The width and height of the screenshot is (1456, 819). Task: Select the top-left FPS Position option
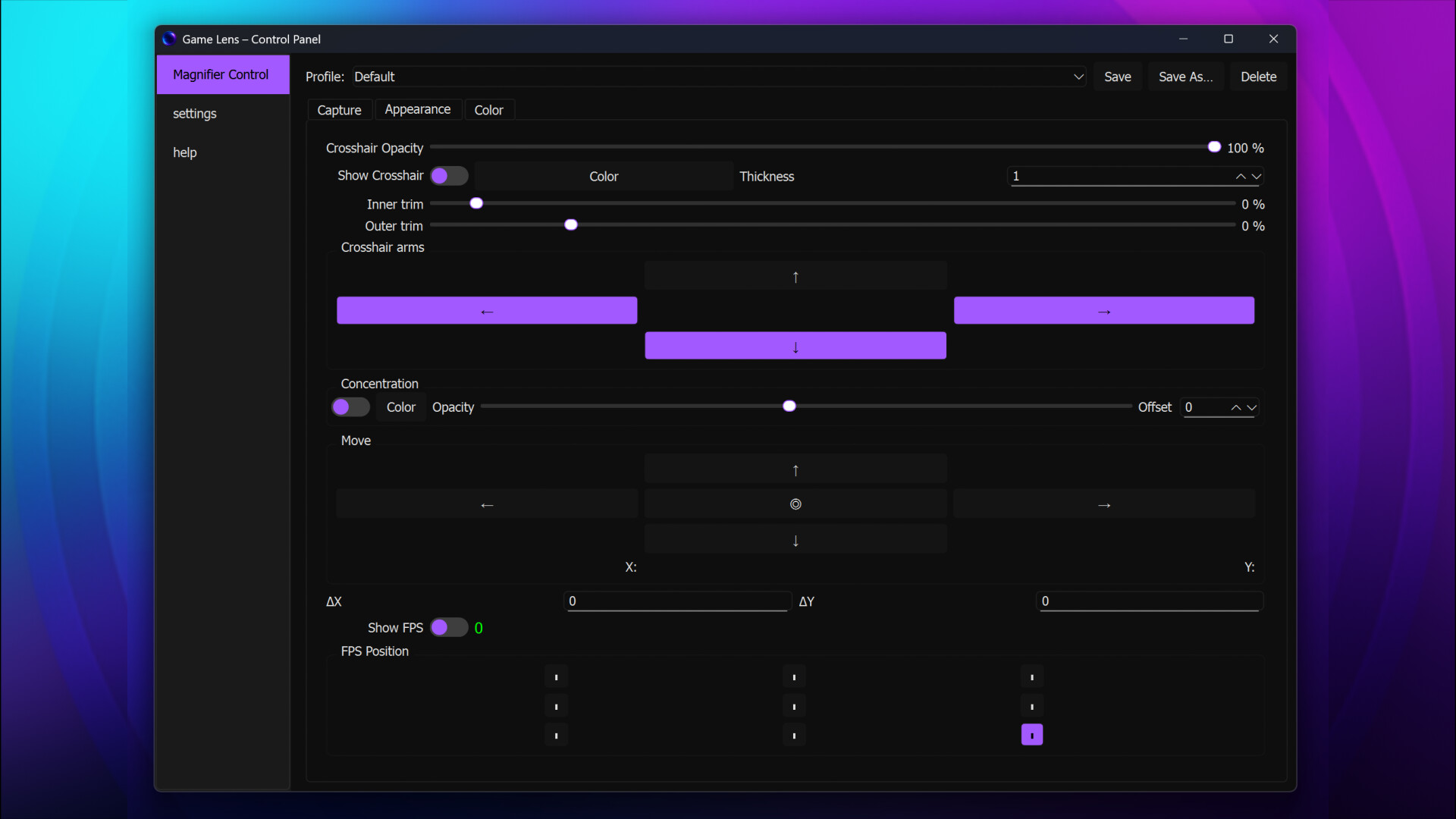[556, 676]
